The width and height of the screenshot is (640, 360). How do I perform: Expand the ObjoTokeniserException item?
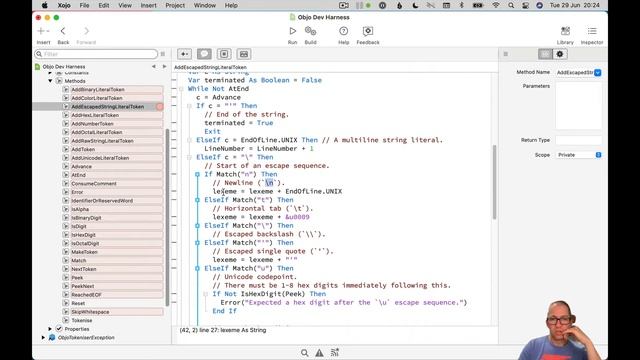coord(43,338)
